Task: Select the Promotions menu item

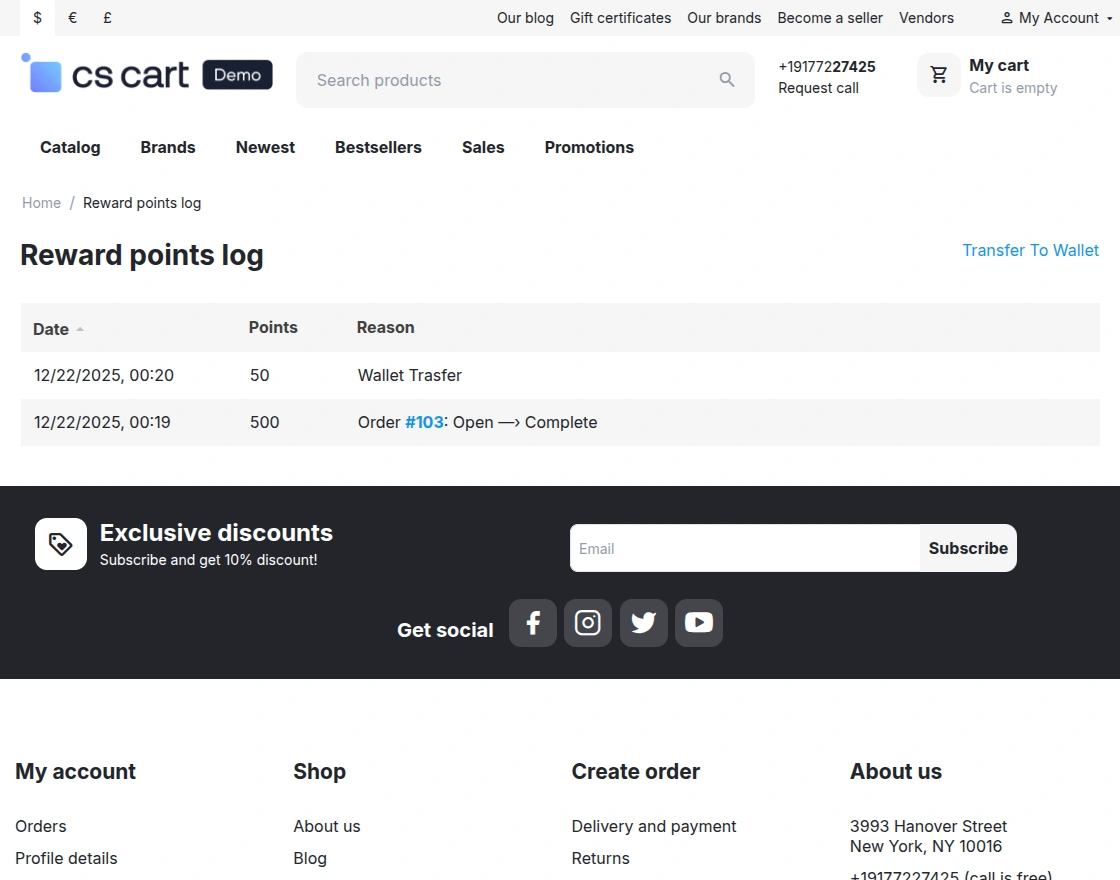Action: 588,147
